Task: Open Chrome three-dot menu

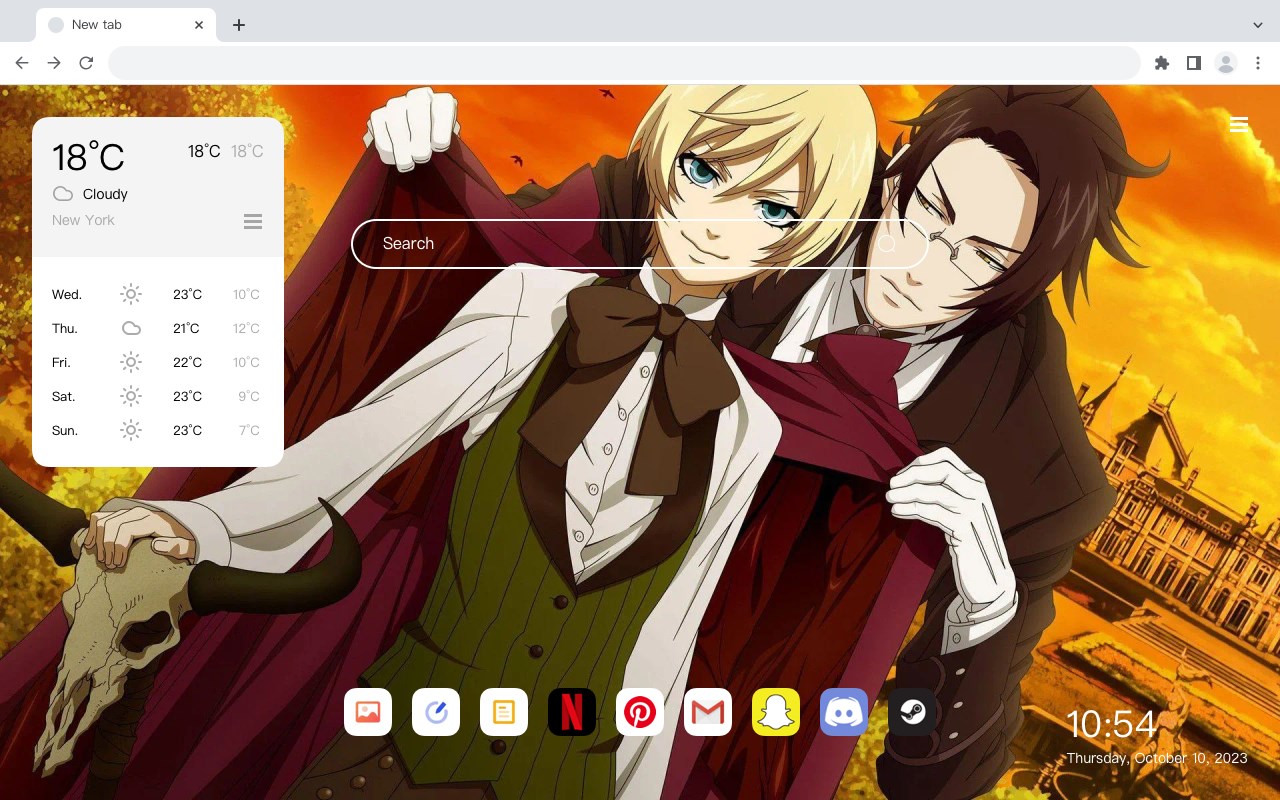Action: (x=1258, y=63)
